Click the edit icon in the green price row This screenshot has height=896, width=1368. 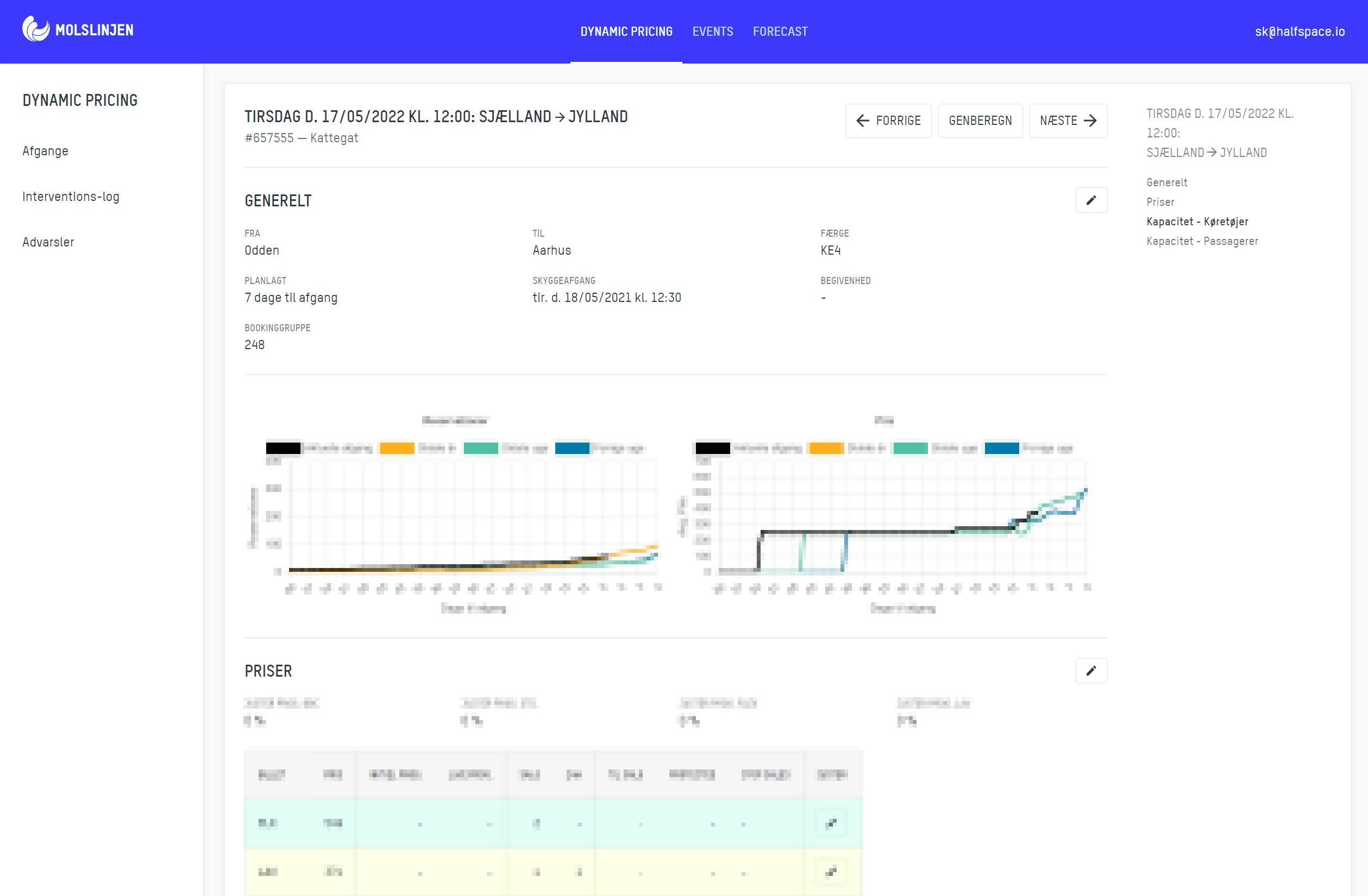[x=831, y=824]
